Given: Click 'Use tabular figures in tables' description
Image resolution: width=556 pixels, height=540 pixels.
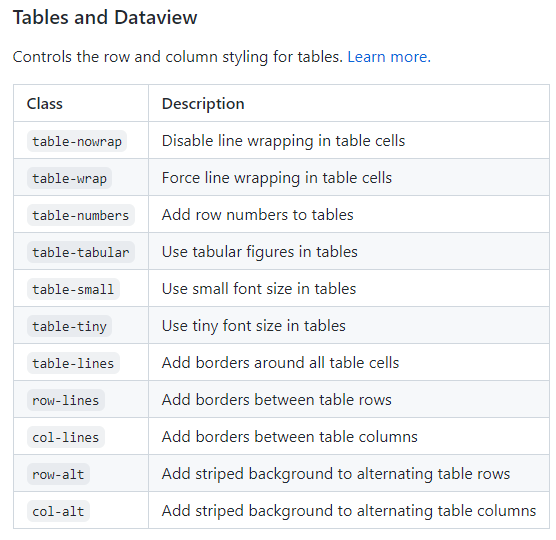Looking at the screenshot, I should tap(260, 252).
